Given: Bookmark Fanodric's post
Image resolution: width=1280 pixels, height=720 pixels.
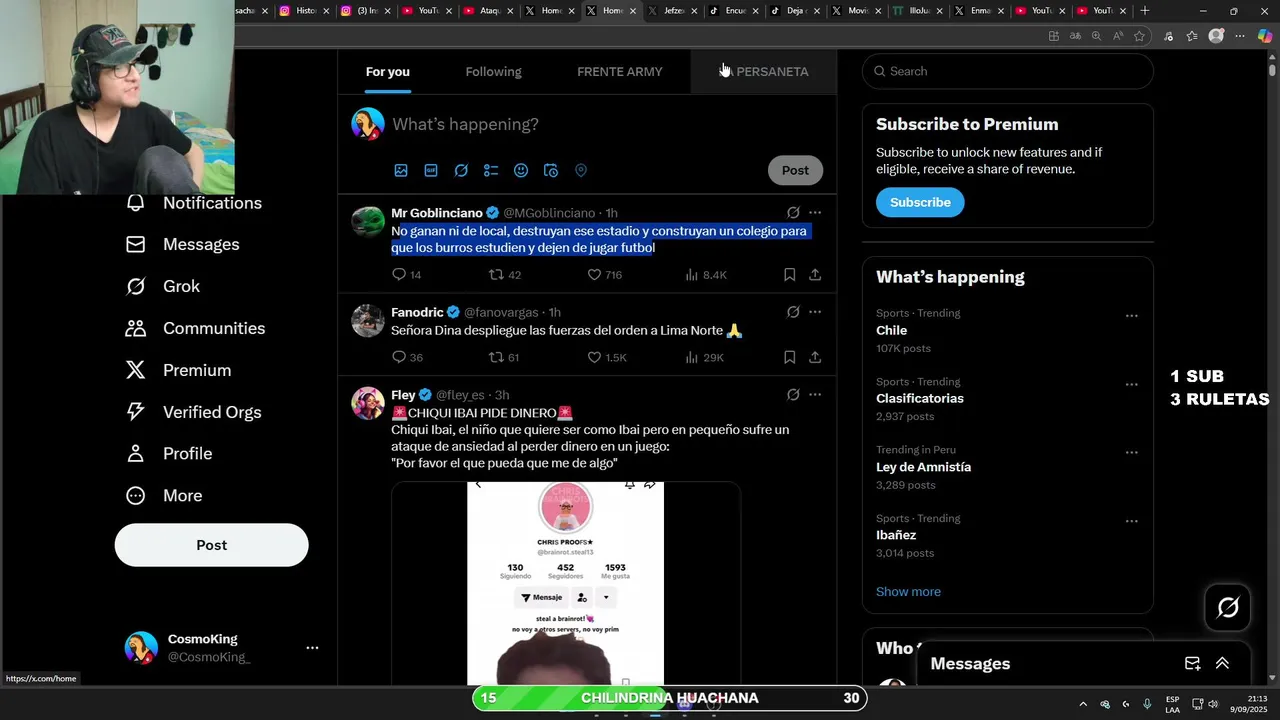Looking at the screenshot, I should coord(789,357).
